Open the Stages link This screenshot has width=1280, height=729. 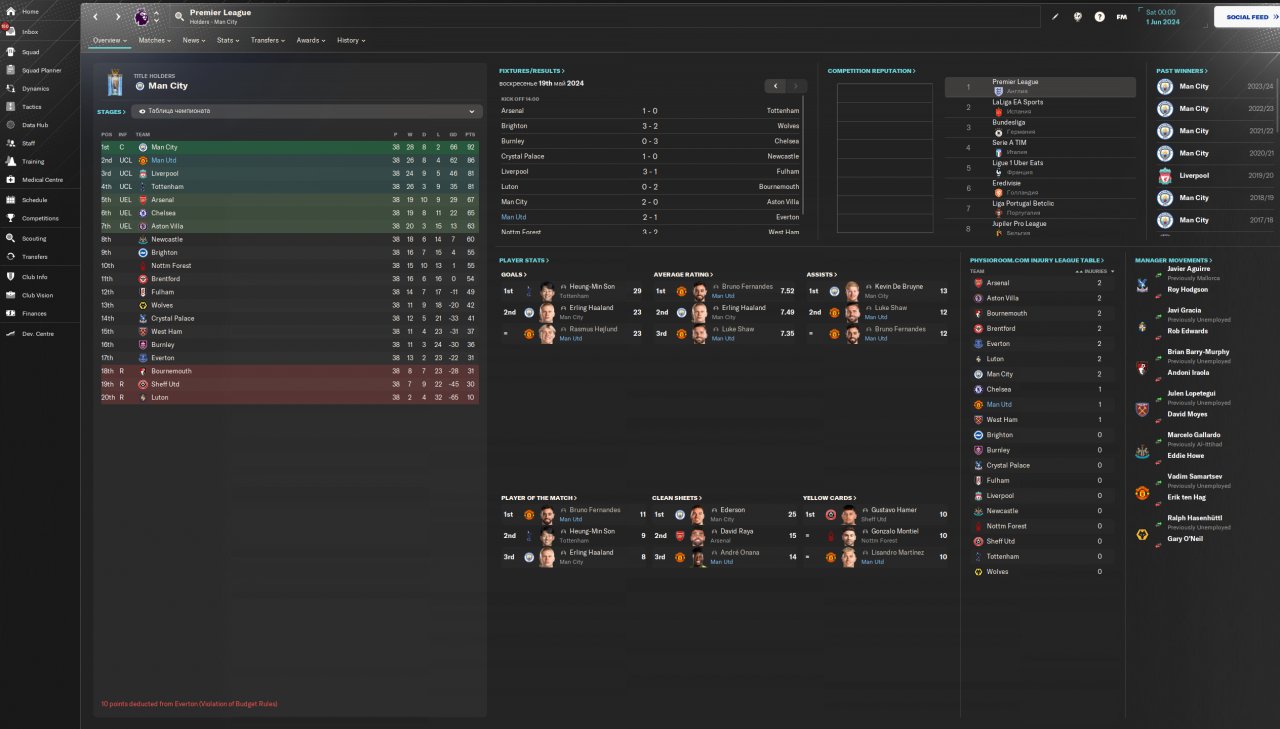pyautogui.click(x=111, y=112)
